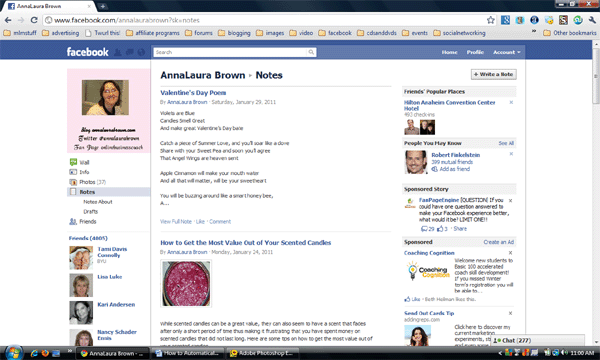Click in the Facebook search field
The height and width of the screenshot is (360, 600).
(230, 52)
